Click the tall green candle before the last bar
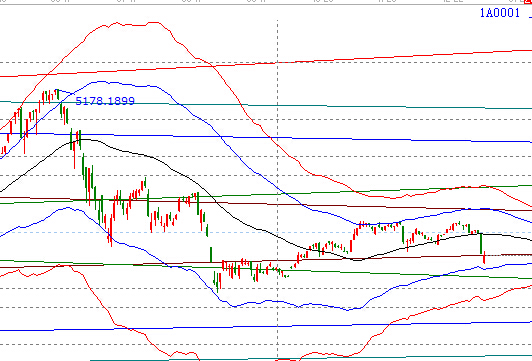This screenshot has width=532, height=361. [x=481, y=243]
